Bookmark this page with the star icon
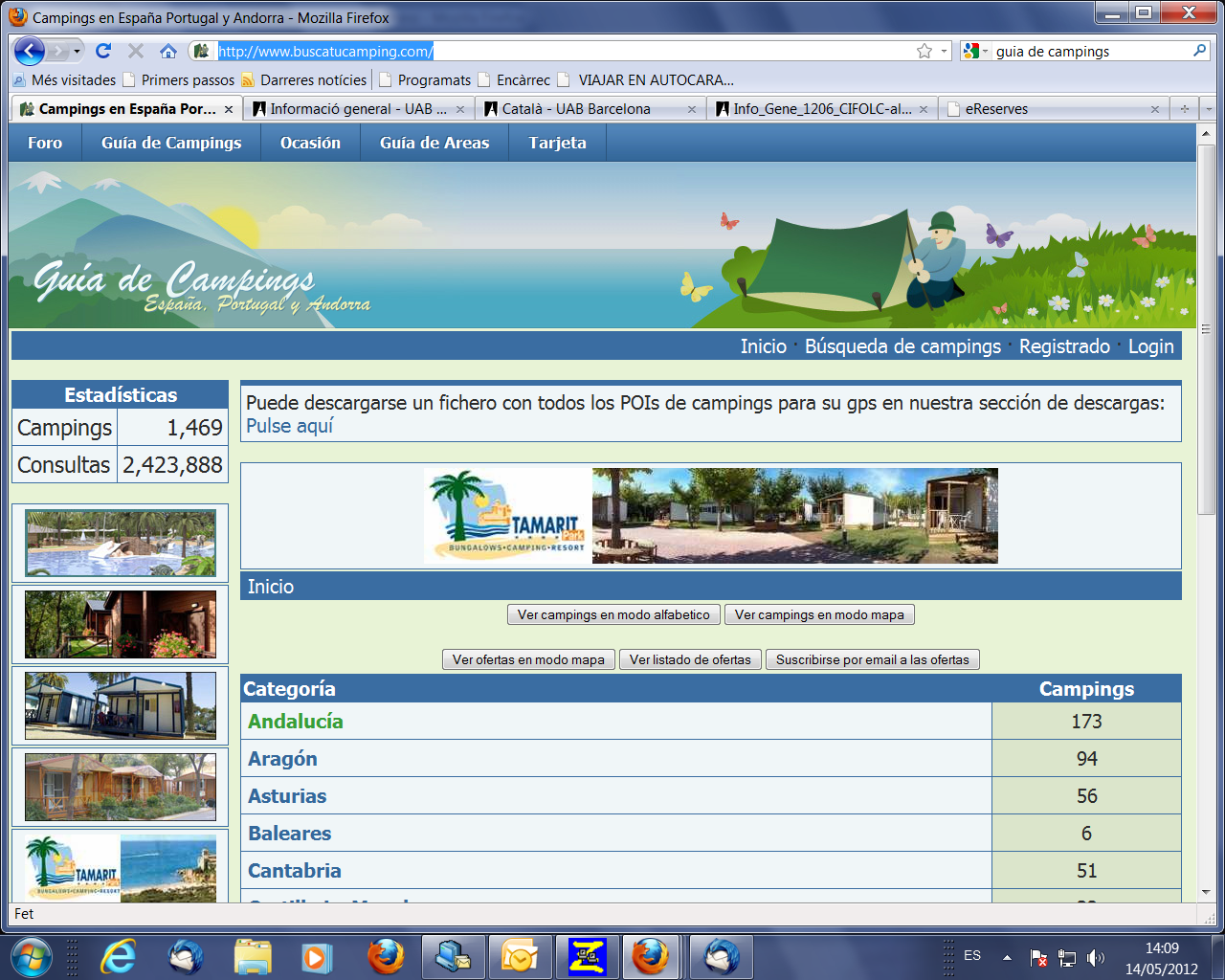 (x=924, y=52)
